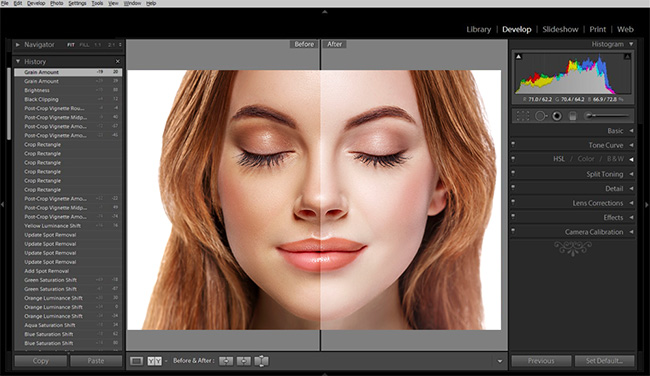Clear History with the X icon
The height and width of the screenshot is (376, 650).
(118, 61)
